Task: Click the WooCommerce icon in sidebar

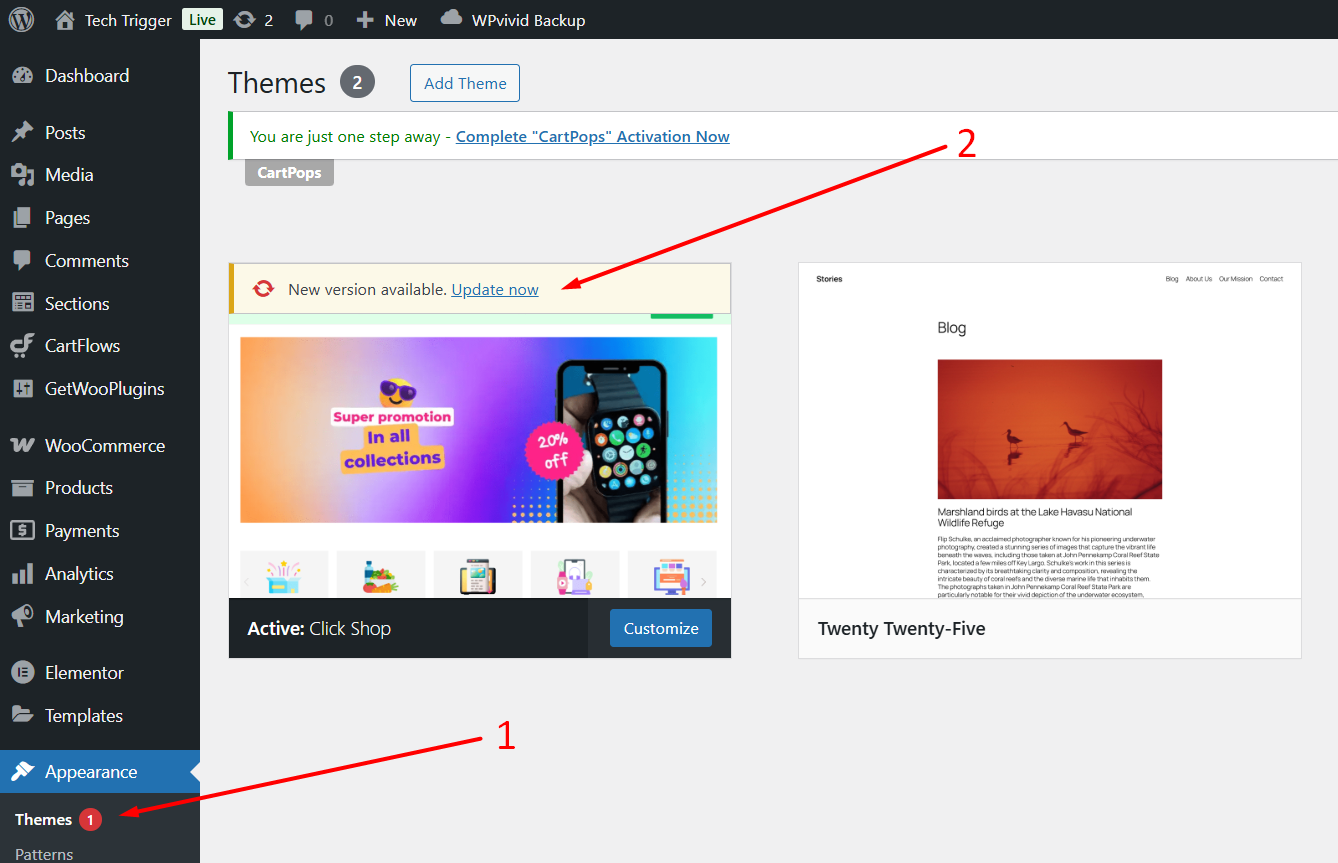Action: (22, 446)
